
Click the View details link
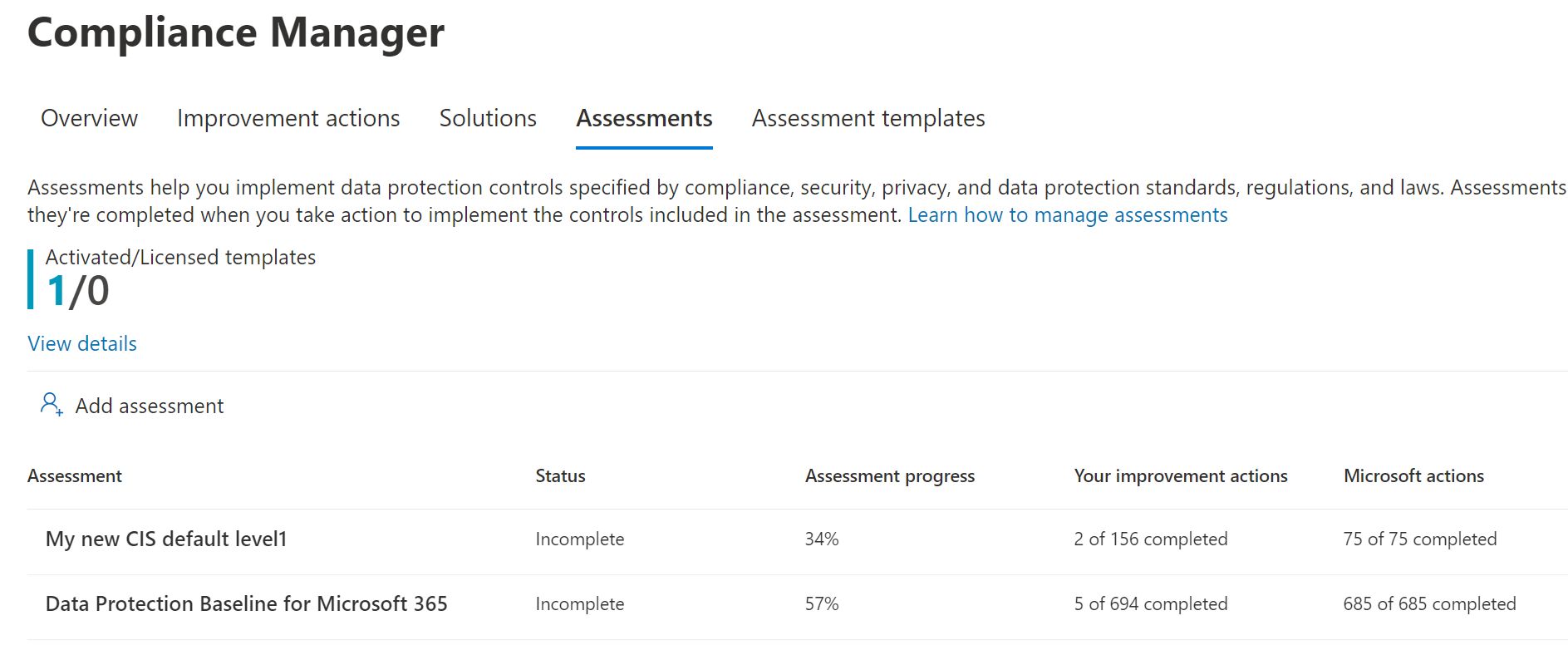coord(82,344)
